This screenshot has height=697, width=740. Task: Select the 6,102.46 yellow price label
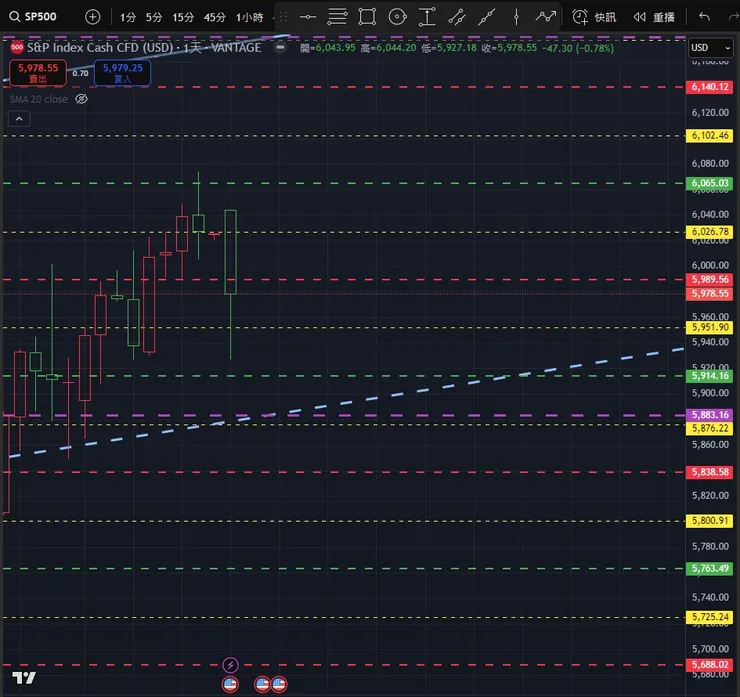[709, 135]
